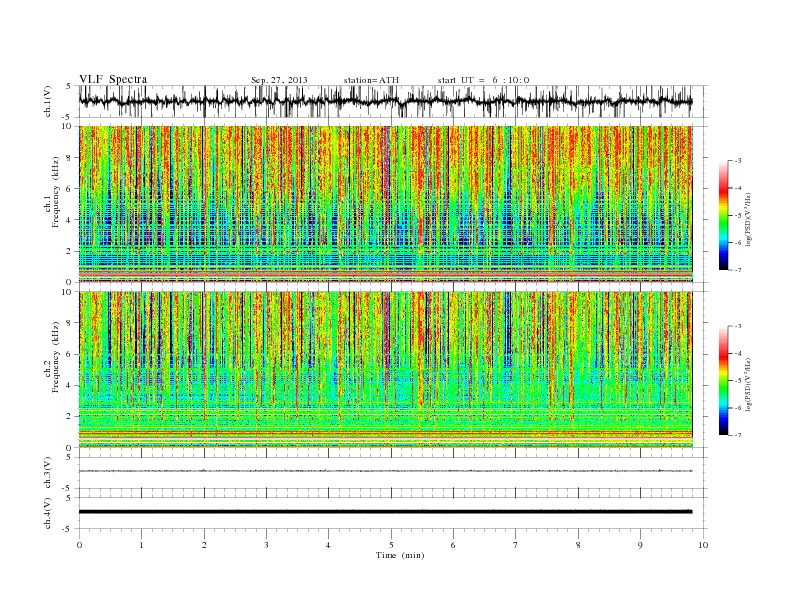Click the time axis tick label "9"
Image resolution: width=792 pixels, height=612 pixels.
tap(640, 545)
